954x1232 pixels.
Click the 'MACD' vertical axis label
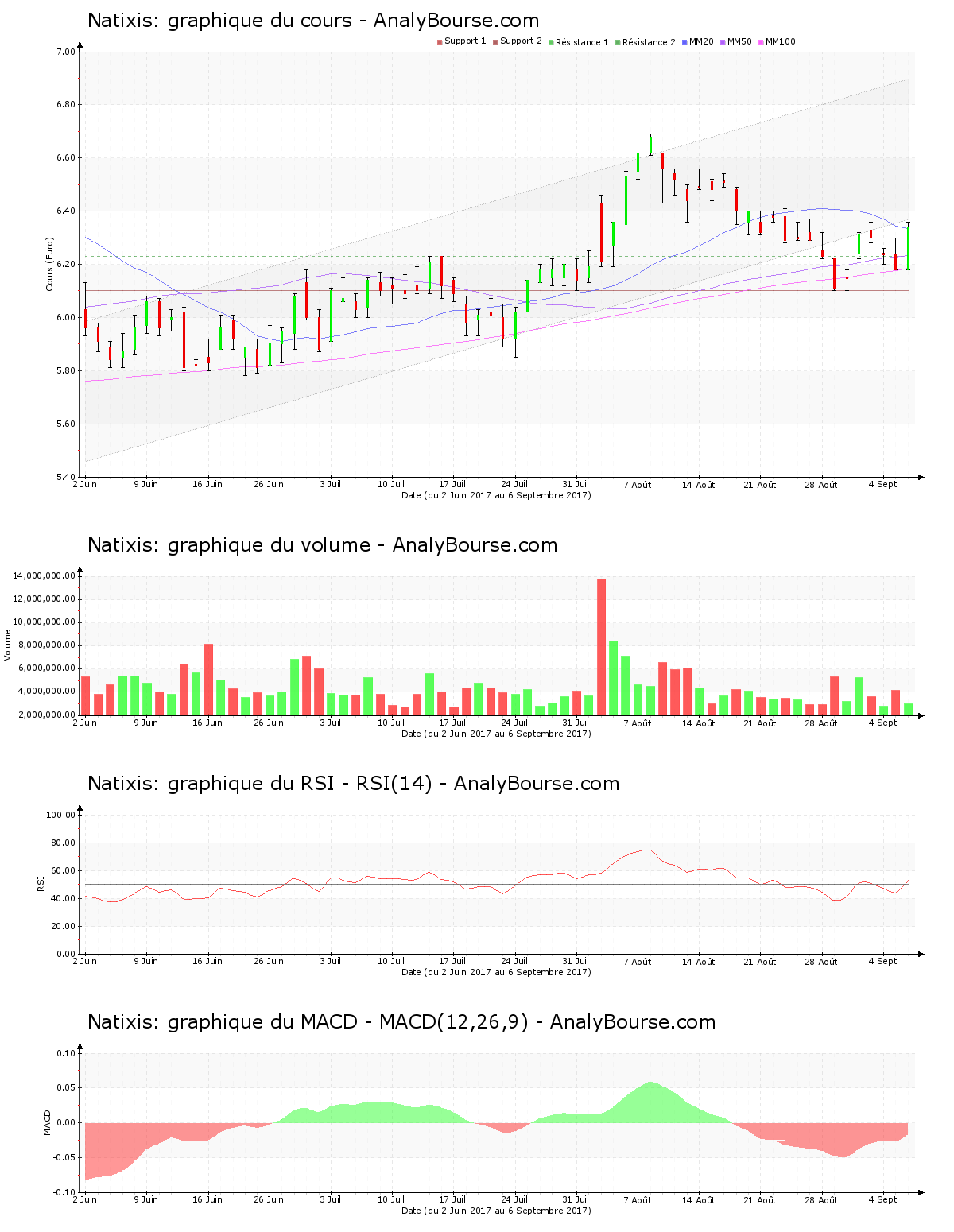point(47,1122)
